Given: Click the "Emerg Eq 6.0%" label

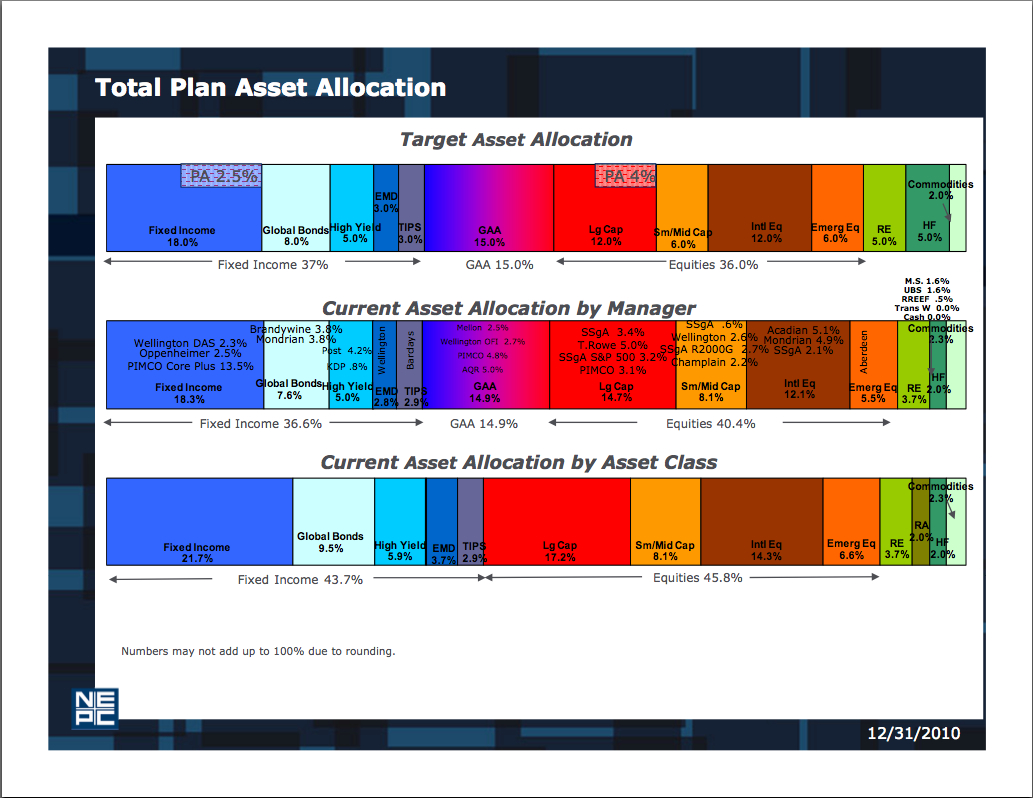Looking at the screenshot, I should click(835, 233).
